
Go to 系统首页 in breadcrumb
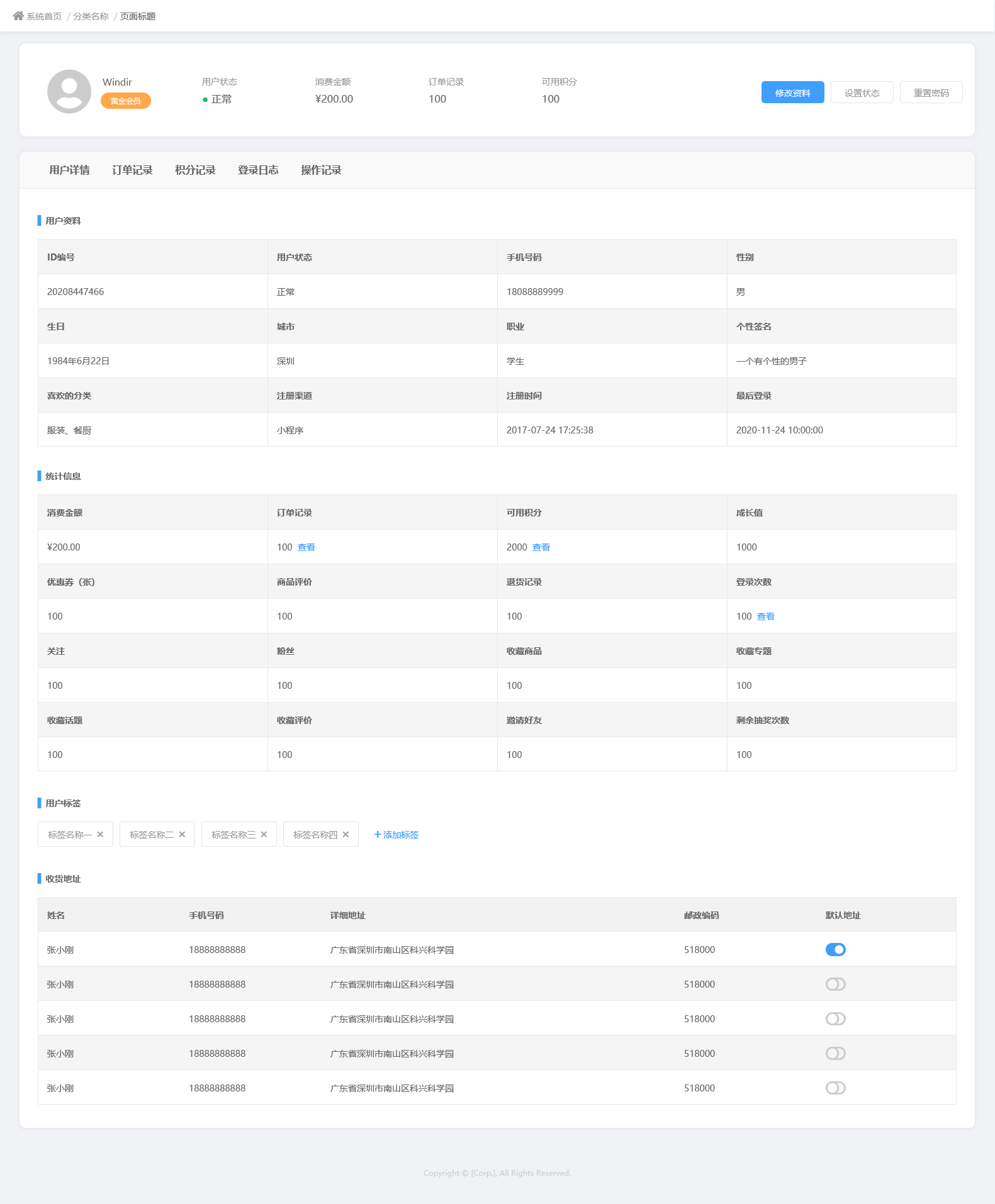[44, 16]
